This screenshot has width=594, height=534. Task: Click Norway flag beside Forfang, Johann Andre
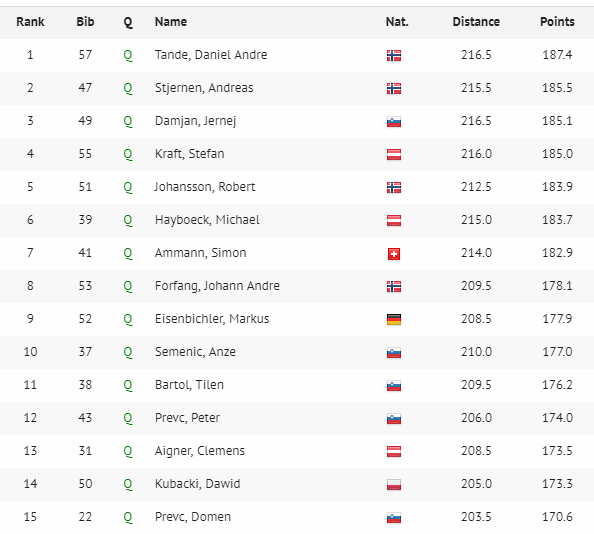click(394, 287)
